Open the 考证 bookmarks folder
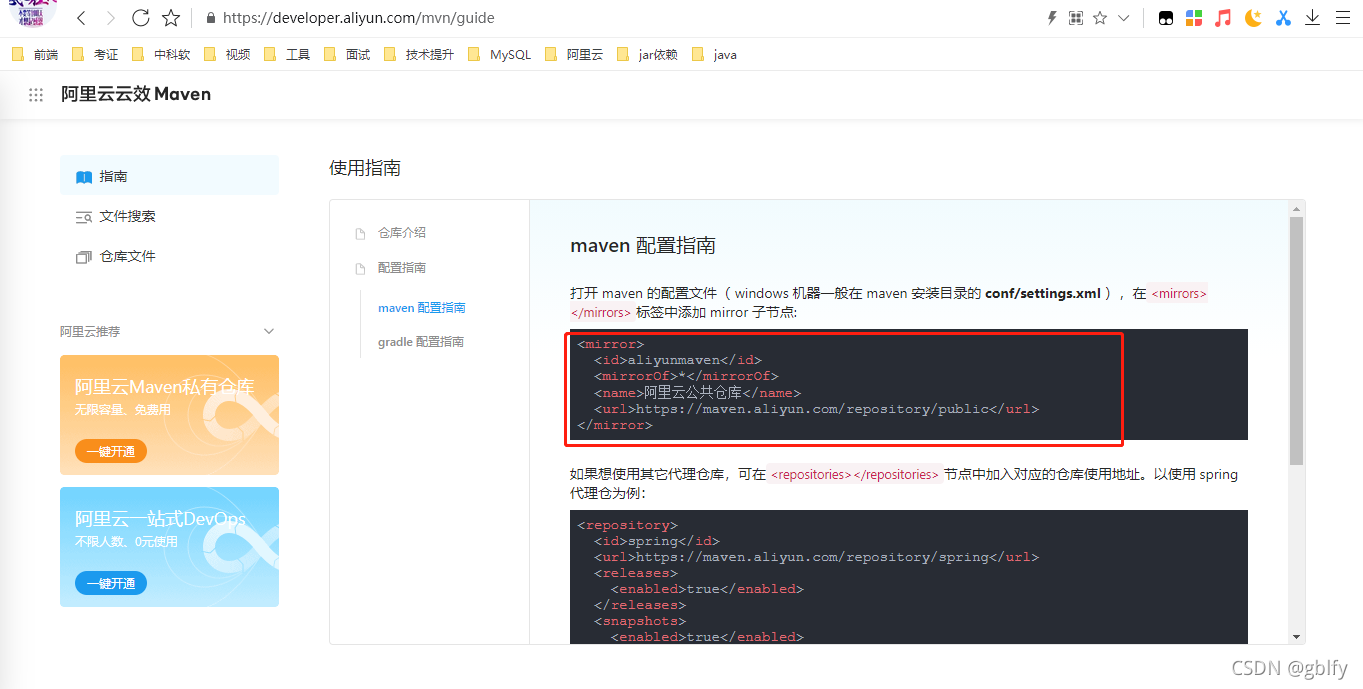The height and width of the screenshot is (689, 1363). pyautogui.click(x=95, y=55)
